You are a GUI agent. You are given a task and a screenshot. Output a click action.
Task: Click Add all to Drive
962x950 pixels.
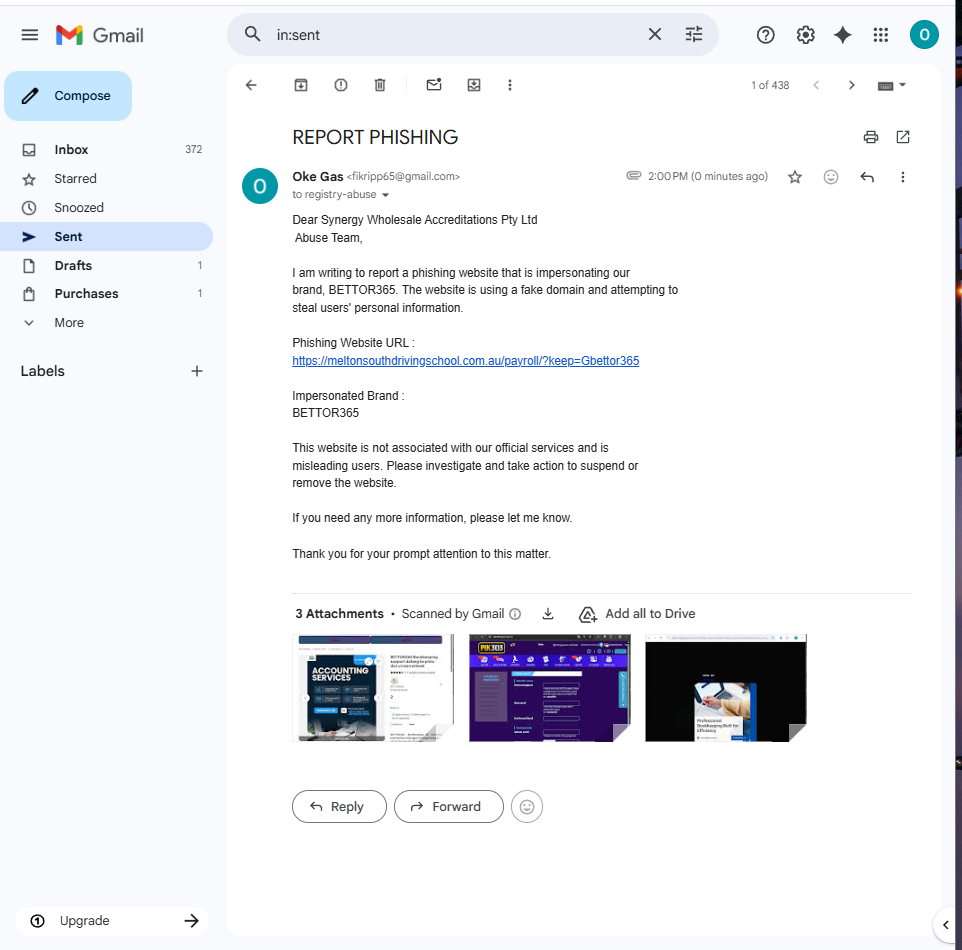click(x=637, y=614)
